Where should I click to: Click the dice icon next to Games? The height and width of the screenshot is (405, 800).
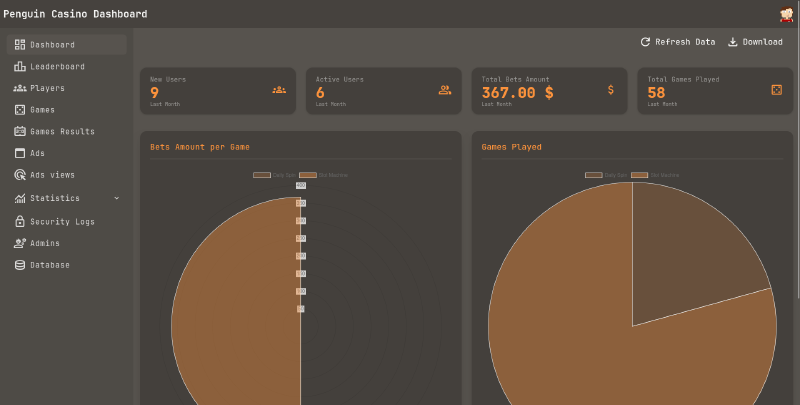20,110
